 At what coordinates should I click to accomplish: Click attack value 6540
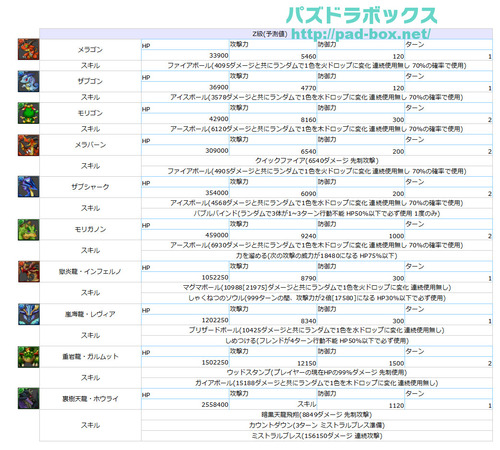pos(308,151)
